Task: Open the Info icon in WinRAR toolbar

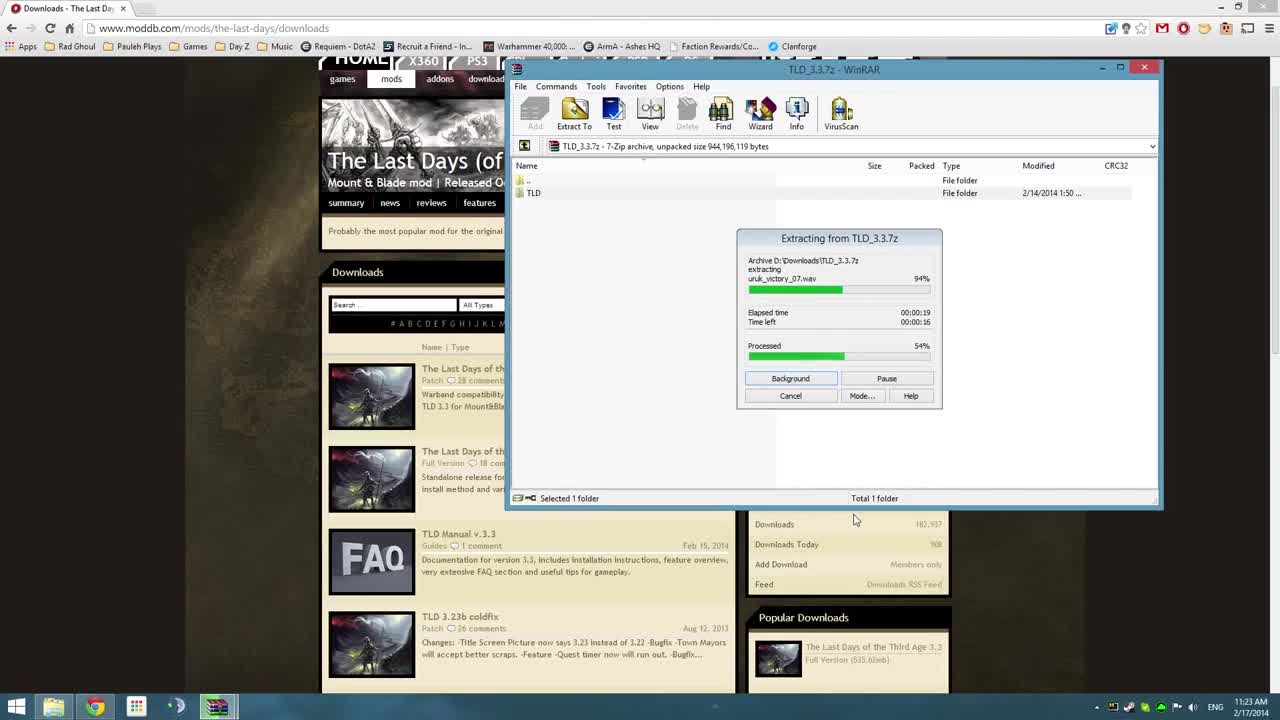Action: coord(797,114)
